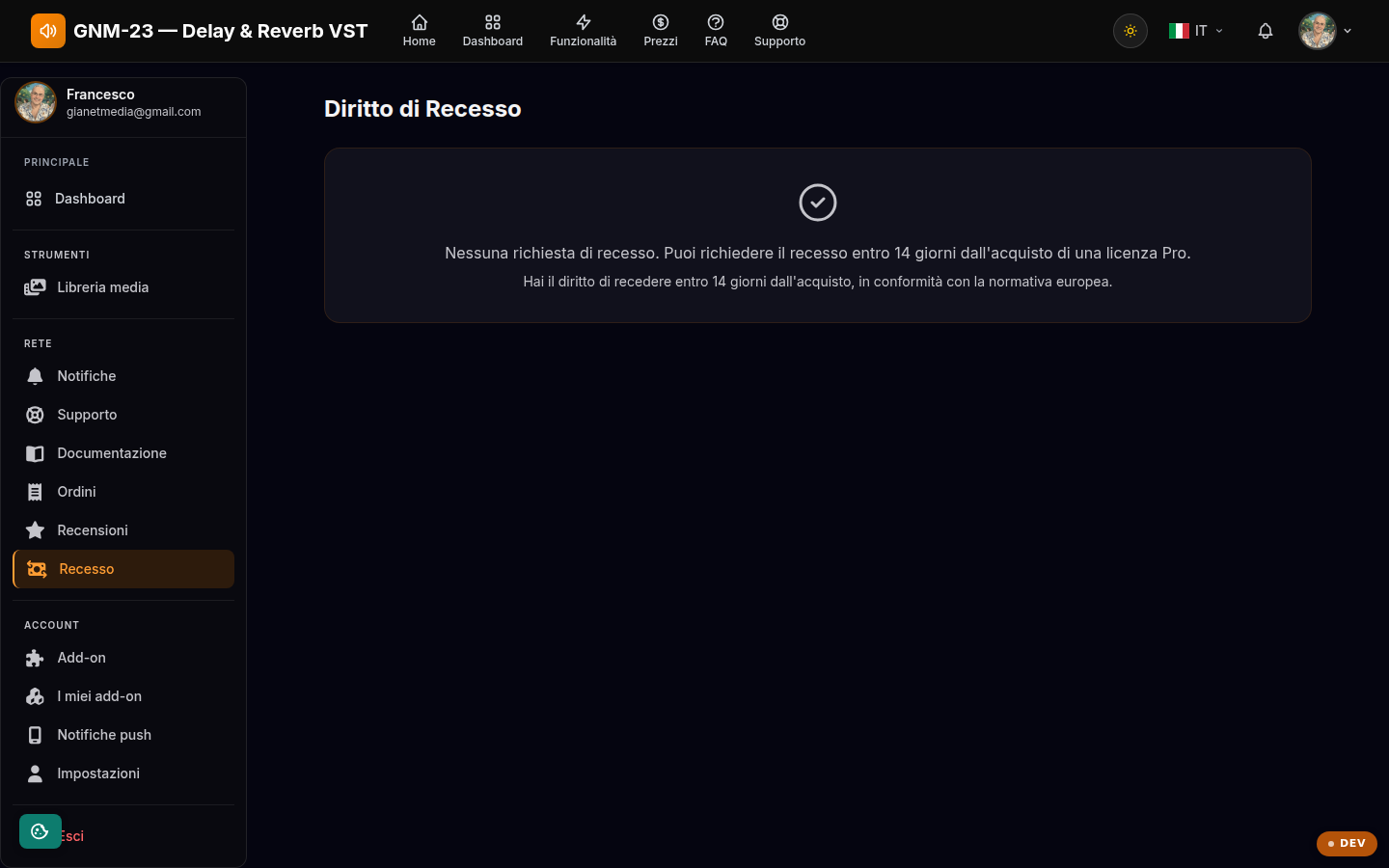The width and height of the screenshot is (1389, 868).
Task: Click the Add-on puzzle piece icon
Action: (35, 658)
